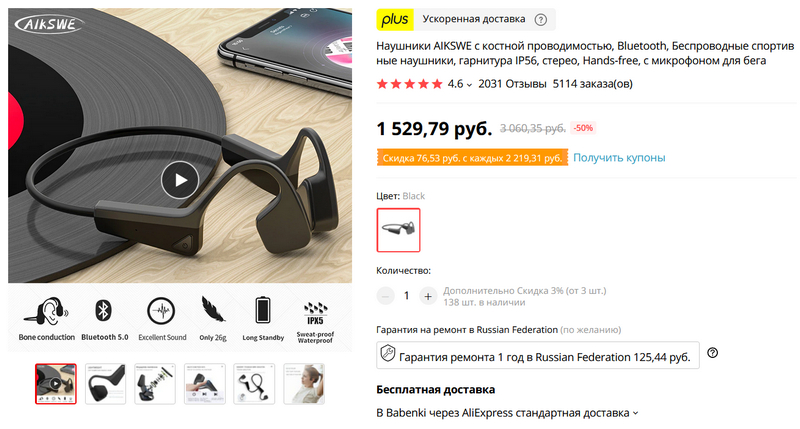Select the 1-year repair warranty option
Screen dimensions: 800x429
538,355
